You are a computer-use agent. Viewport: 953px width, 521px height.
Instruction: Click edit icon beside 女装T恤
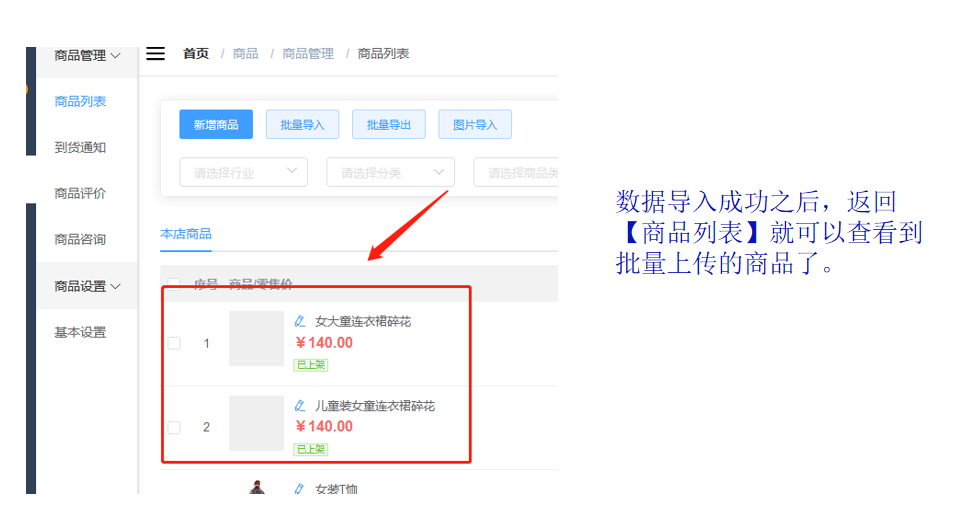(299, 489)
